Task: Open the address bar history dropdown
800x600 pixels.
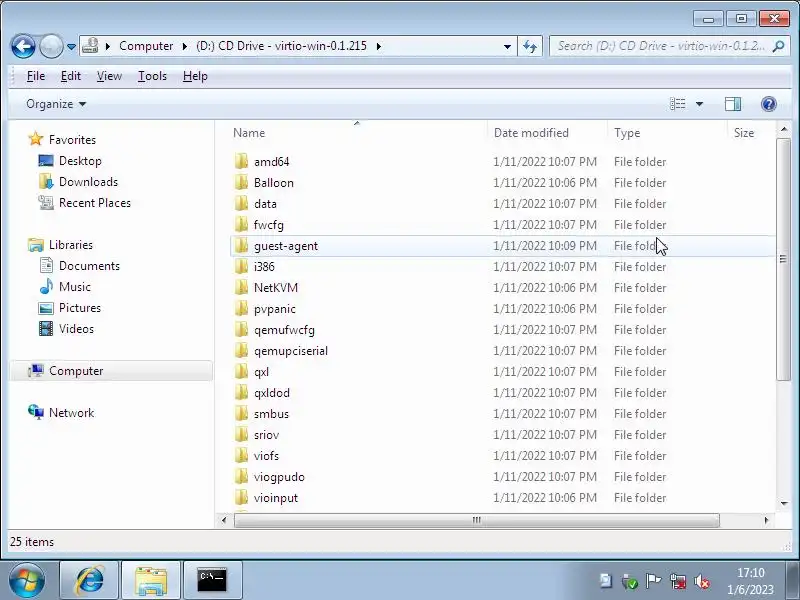Action: [507, 46]
